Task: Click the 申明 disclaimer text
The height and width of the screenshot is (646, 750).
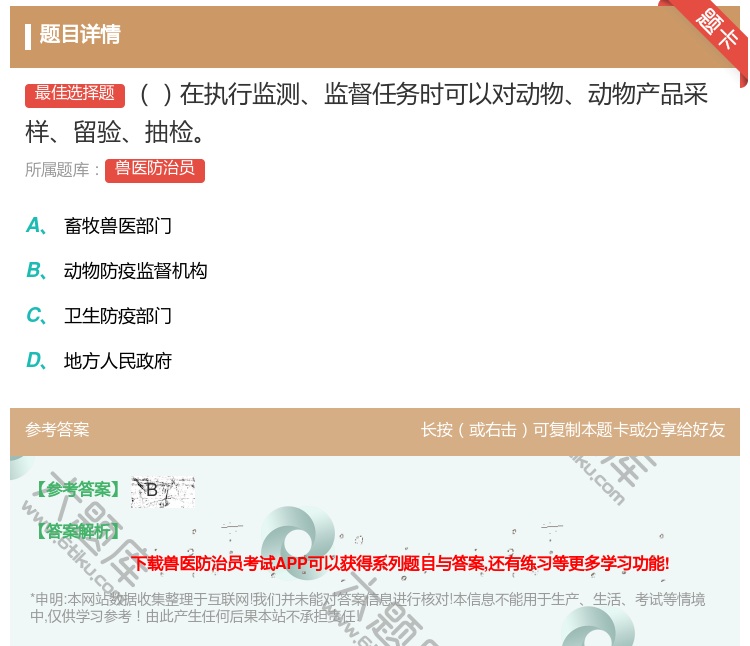Action: [x=367, y=607]
